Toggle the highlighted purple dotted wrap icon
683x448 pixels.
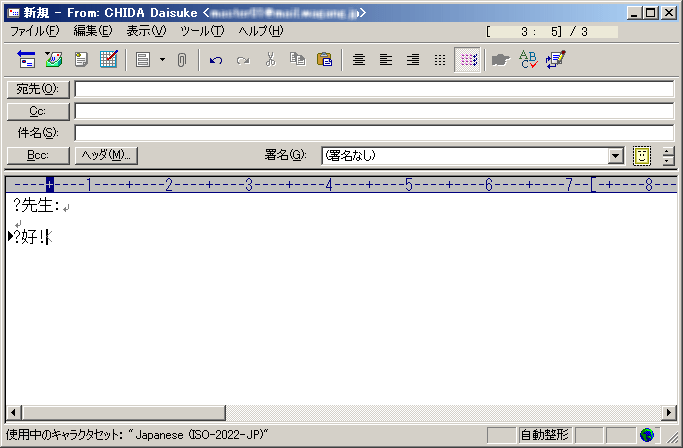click(467, 60)
